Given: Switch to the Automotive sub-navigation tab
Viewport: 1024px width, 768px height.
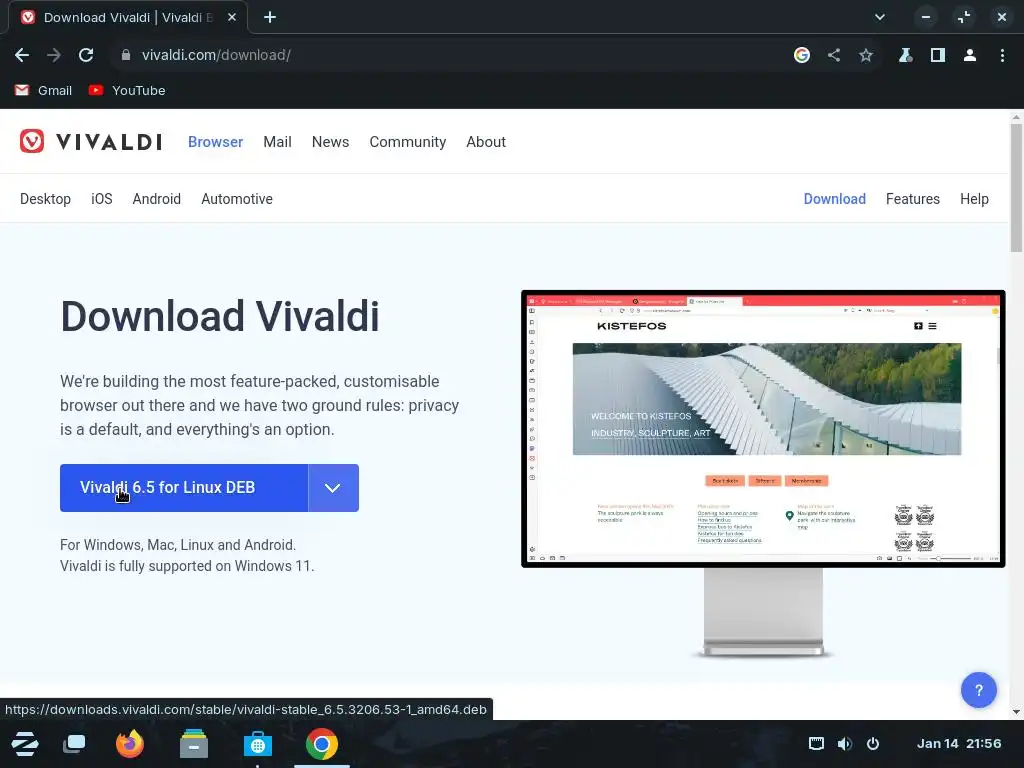Looking at the screenshot, I should click(237, 199).
